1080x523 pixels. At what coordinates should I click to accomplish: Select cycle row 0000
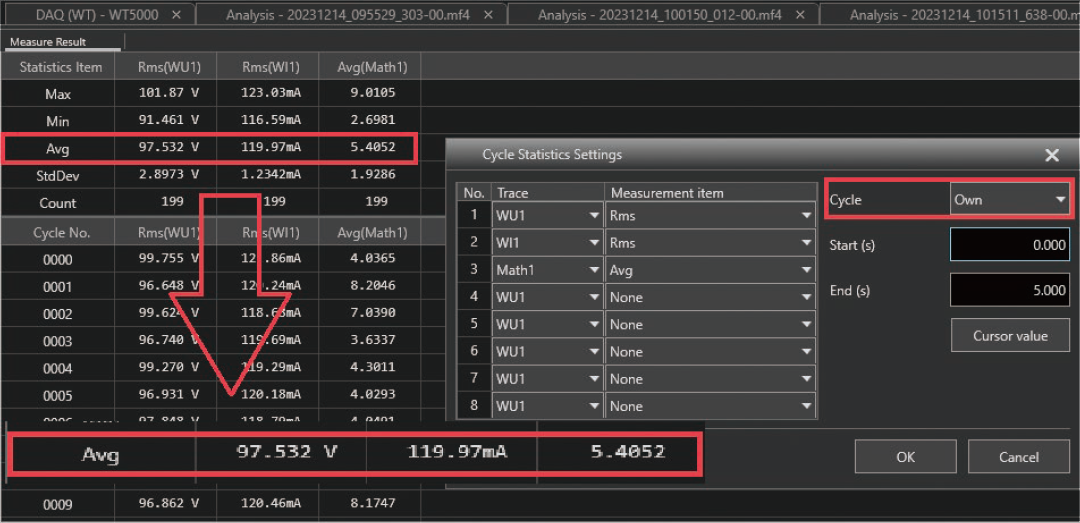(58, 260)
